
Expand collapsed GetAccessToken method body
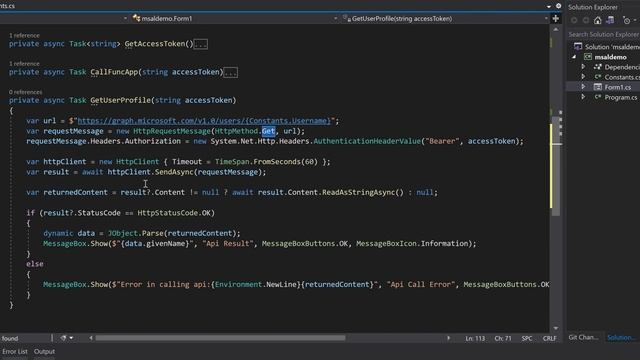click(x=200, y=44)
